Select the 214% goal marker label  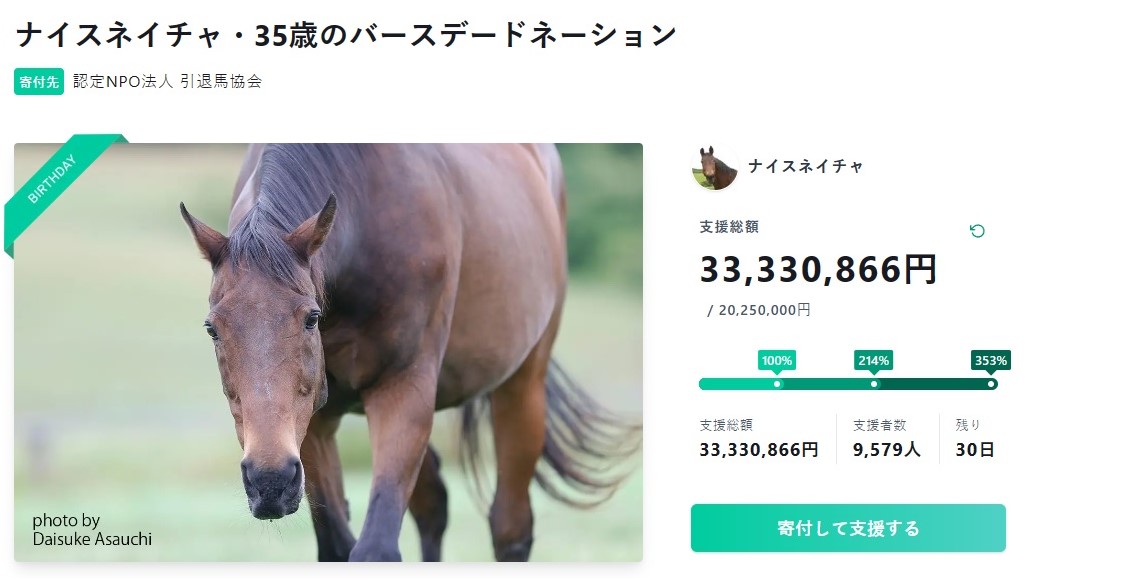(873, 360)
